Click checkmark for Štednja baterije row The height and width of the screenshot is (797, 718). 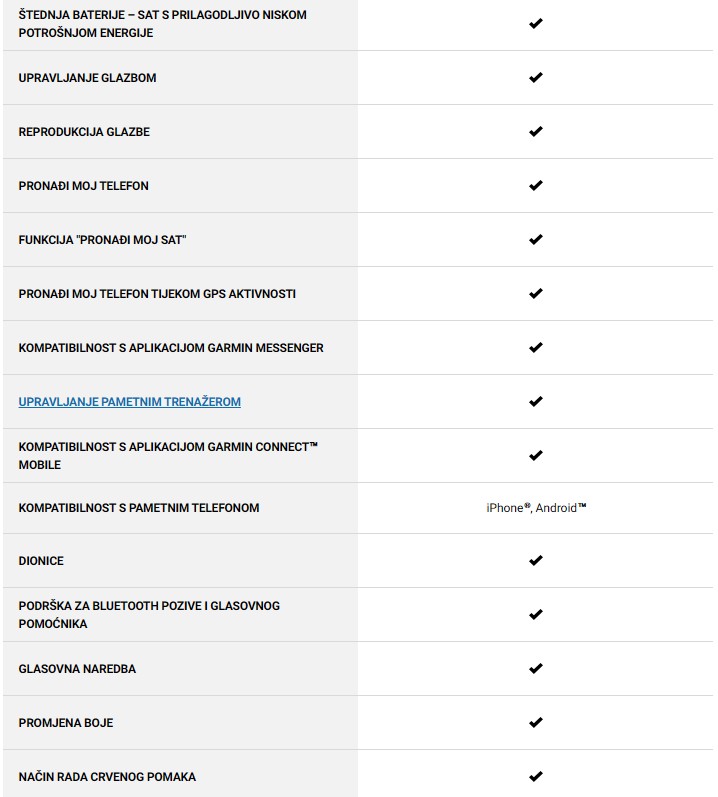[x=535, y=23]
